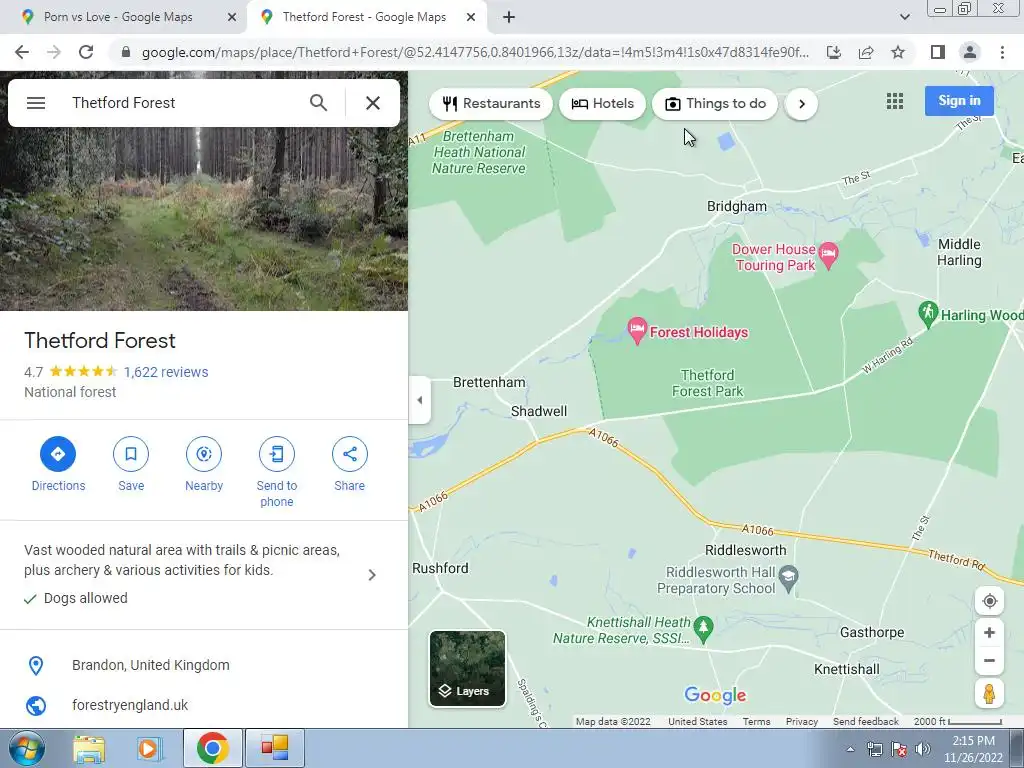Open the media player taskbar icon

[x=148, y=748]
